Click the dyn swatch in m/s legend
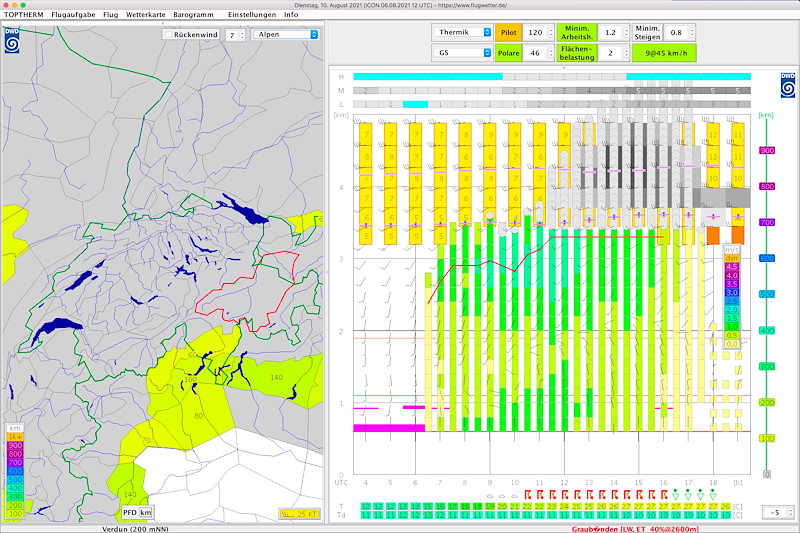The height and width of the screenshot is (533, 800). click(732, 258)
